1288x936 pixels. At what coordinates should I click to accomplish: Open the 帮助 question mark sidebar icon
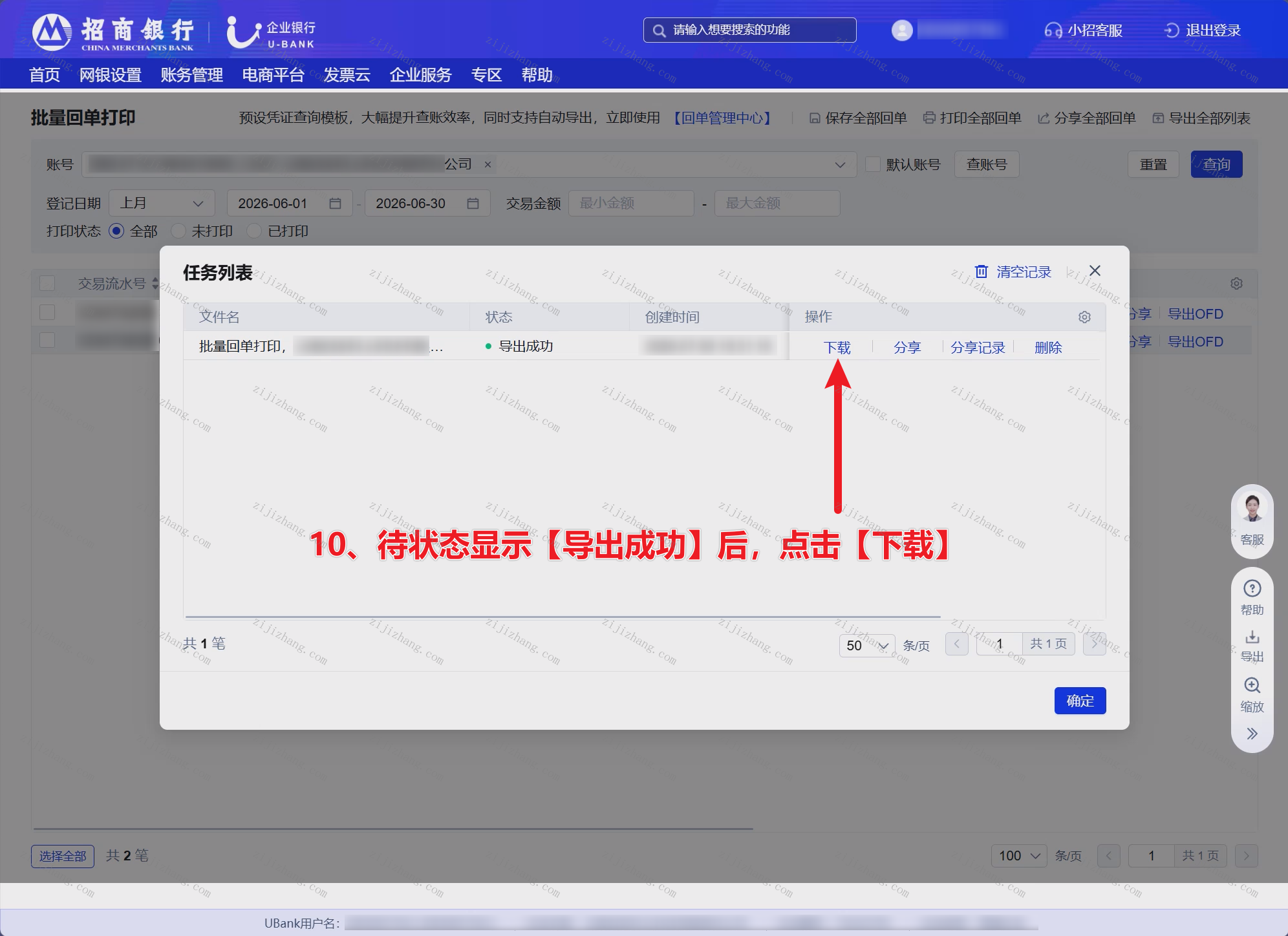[1252, 589]
